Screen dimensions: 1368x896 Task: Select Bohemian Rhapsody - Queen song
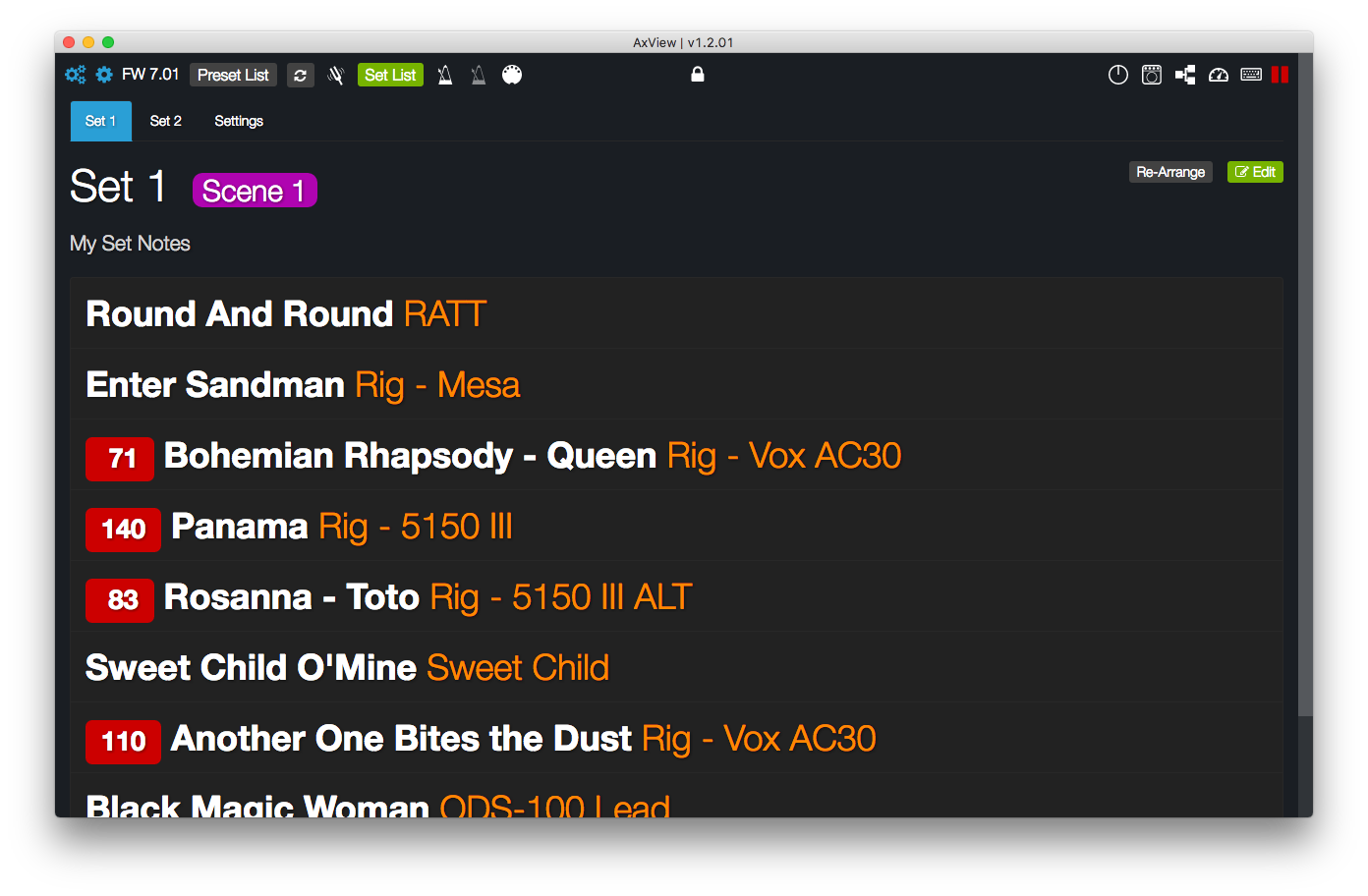coord(410,456)
